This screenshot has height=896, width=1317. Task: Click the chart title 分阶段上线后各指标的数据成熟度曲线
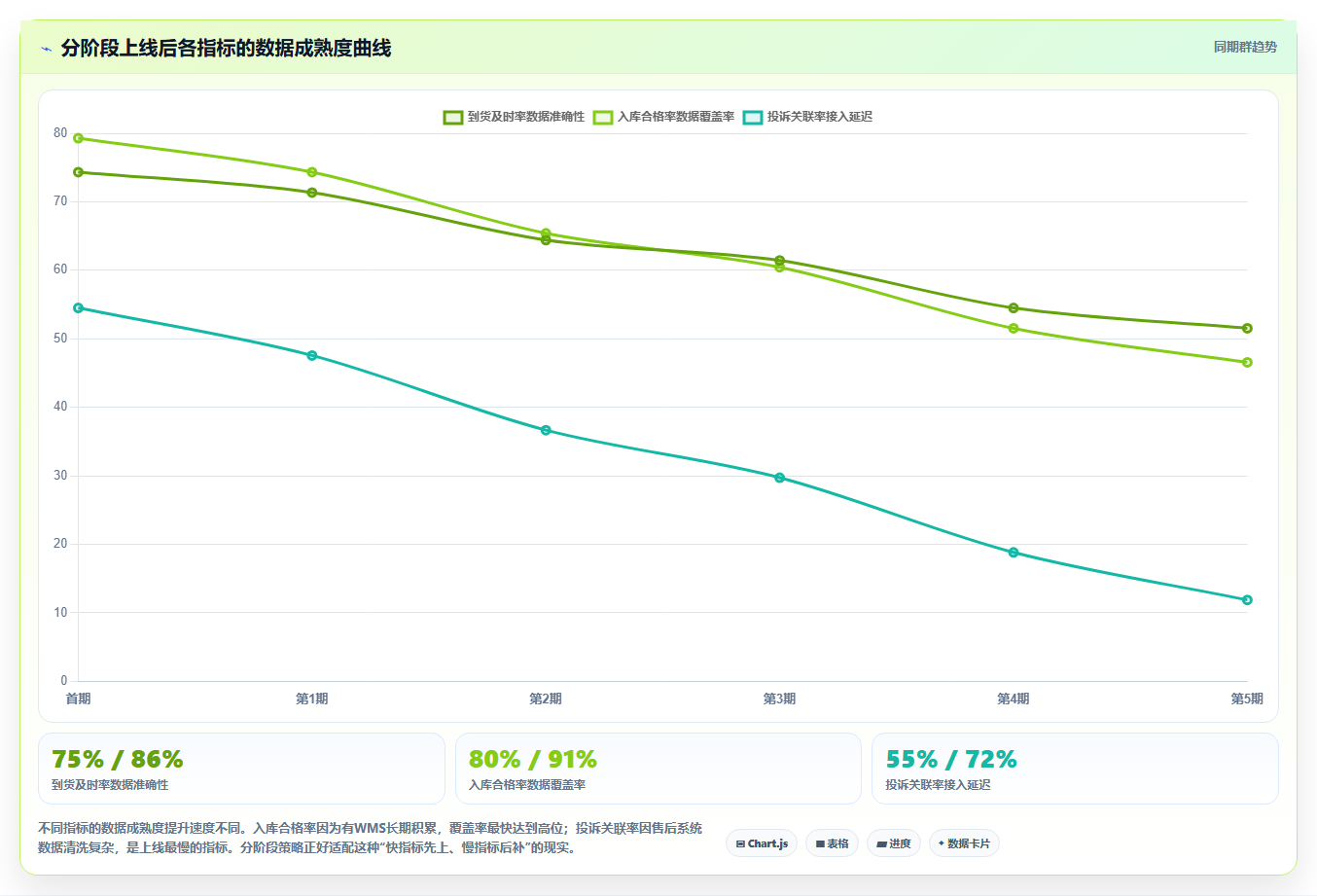pos(227,49)
